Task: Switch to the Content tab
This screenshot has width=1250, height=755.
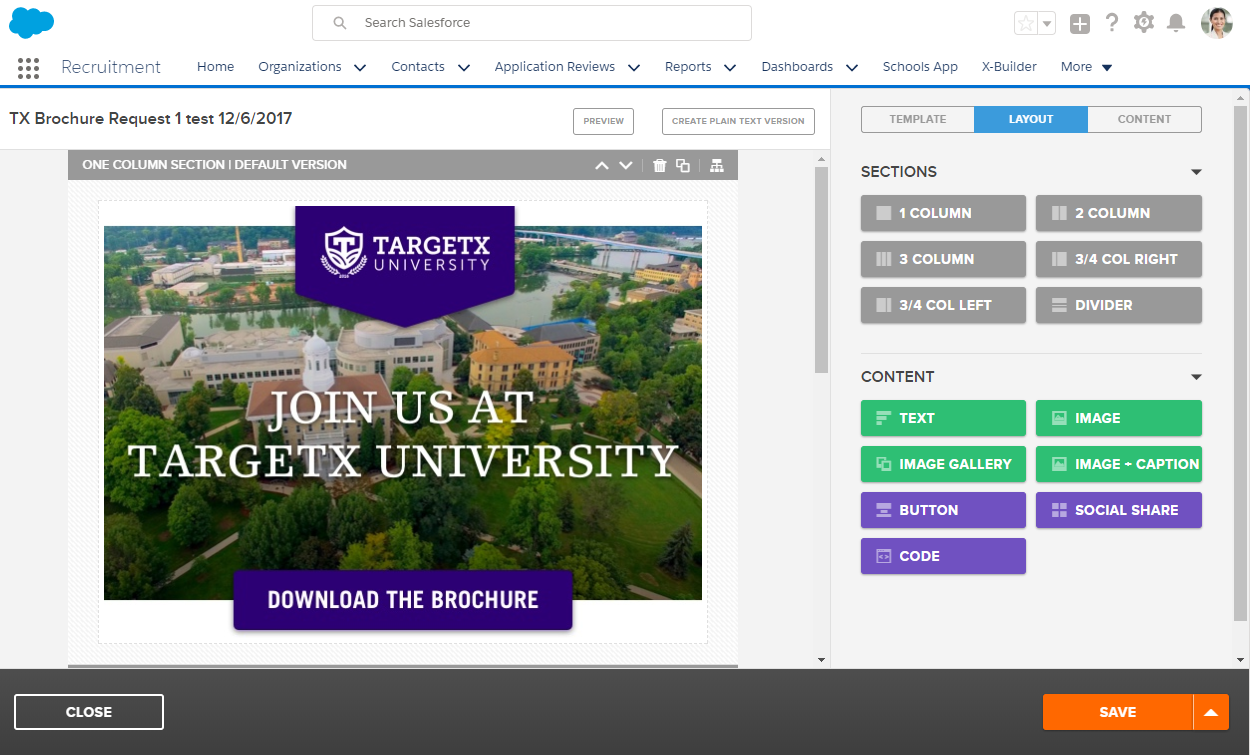Action: 1144,119
